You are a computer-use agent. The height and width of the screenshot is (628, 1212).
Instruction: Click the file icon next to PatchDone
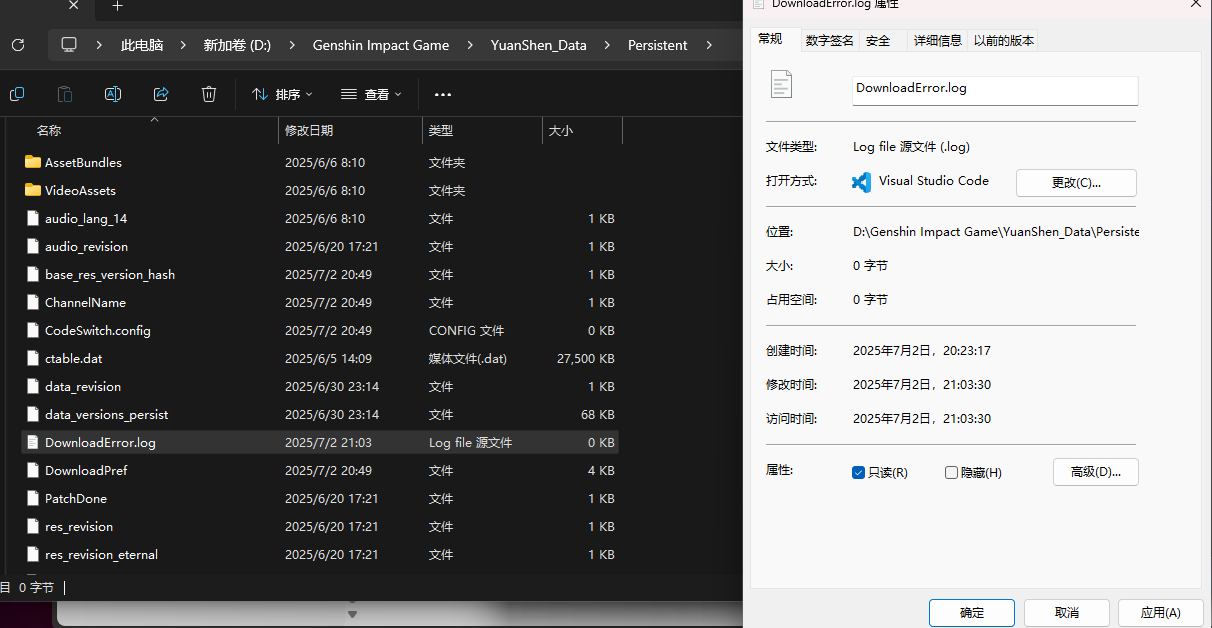pos(33,498)
